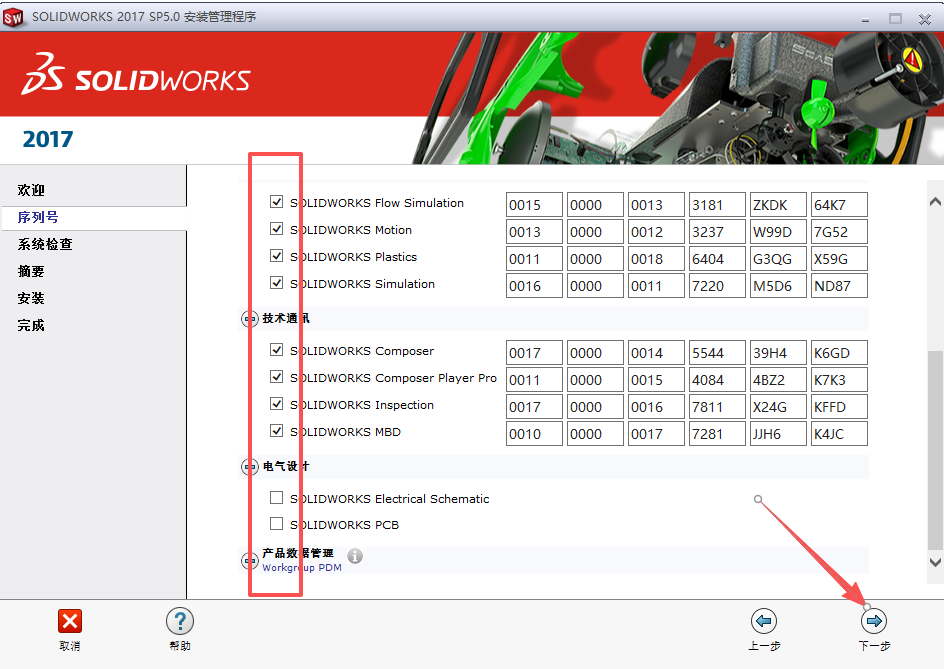944x669 pixels.
Task: Click the Help question mark icon
Action: 180,621
